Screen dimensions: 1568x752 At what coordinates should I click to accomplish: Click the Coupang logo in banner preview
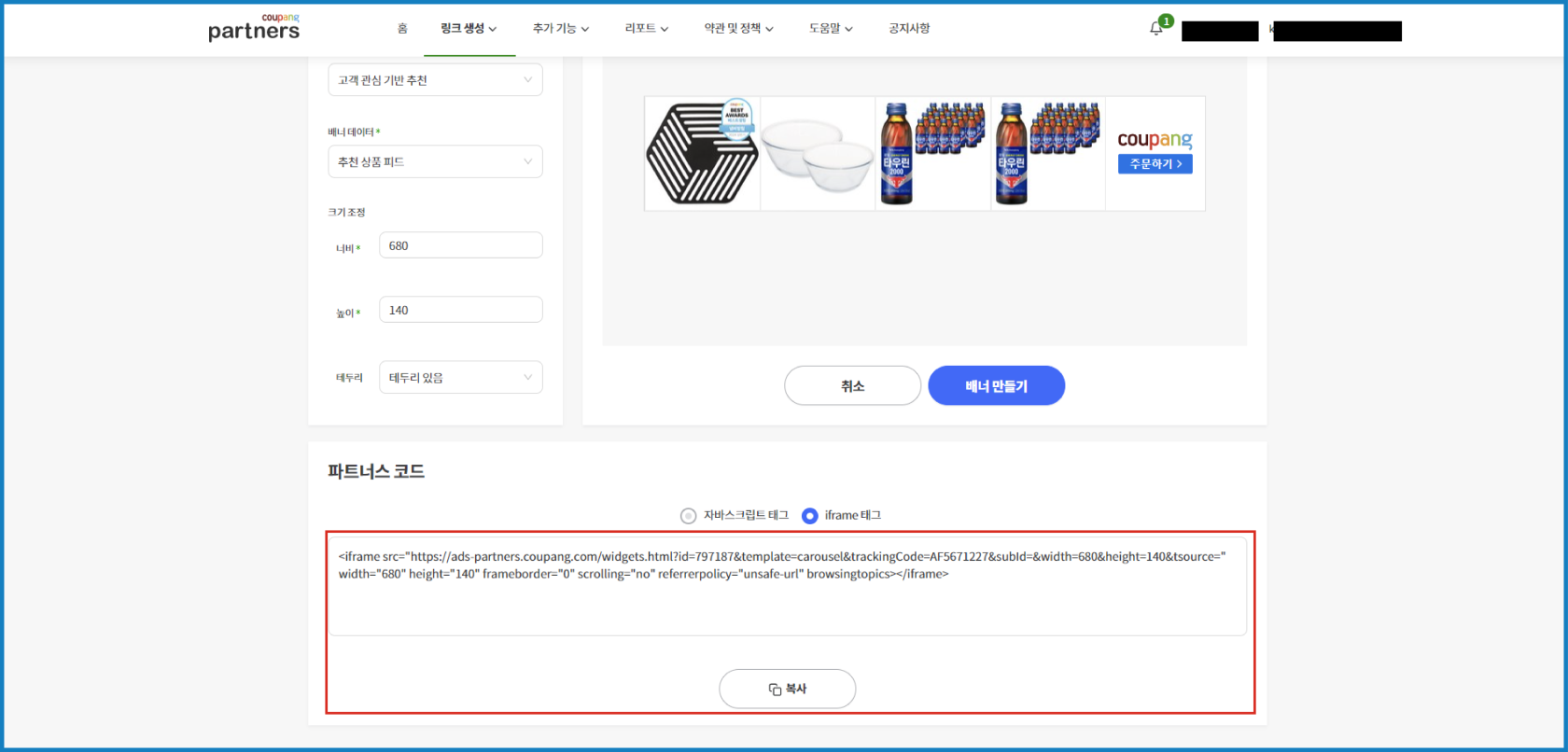[1155, 139]
